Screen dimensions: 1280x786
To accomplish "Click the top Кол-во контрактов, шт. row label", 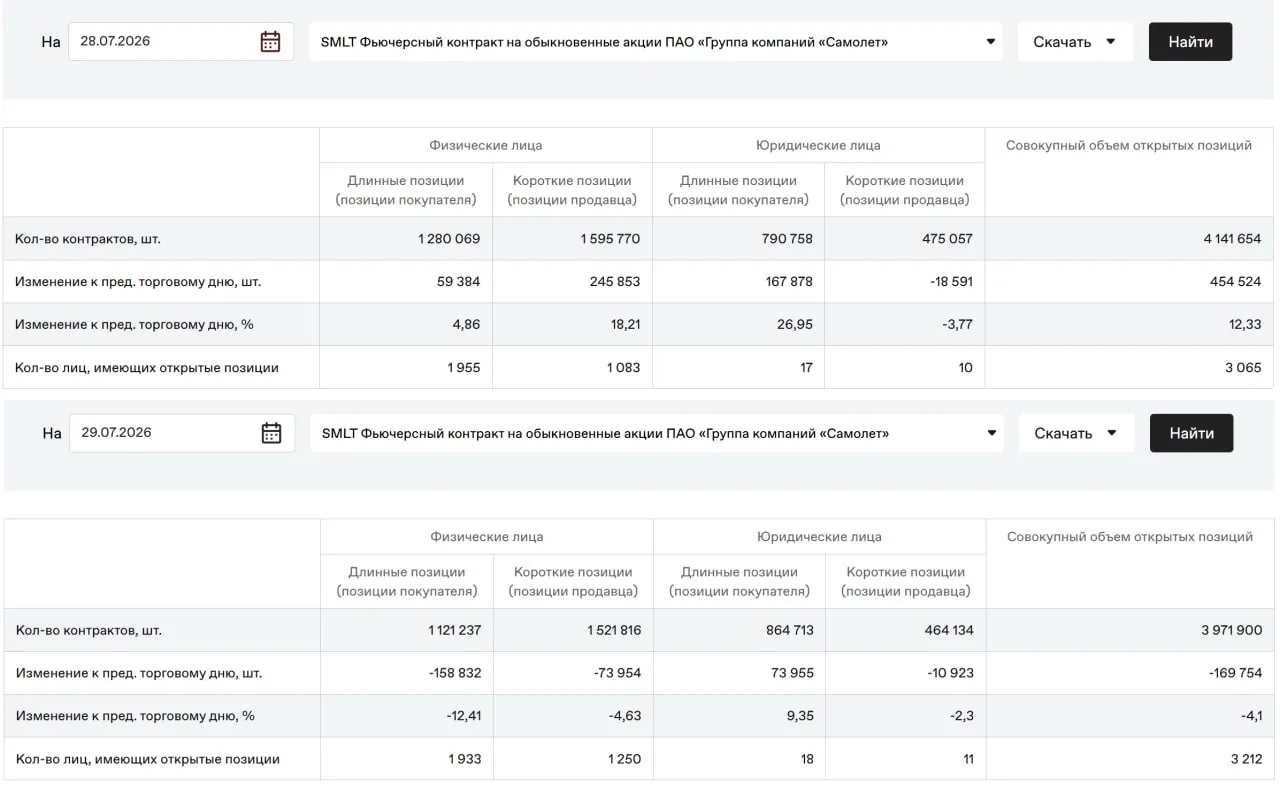I will pyautogui.click(x=88, y=239).
